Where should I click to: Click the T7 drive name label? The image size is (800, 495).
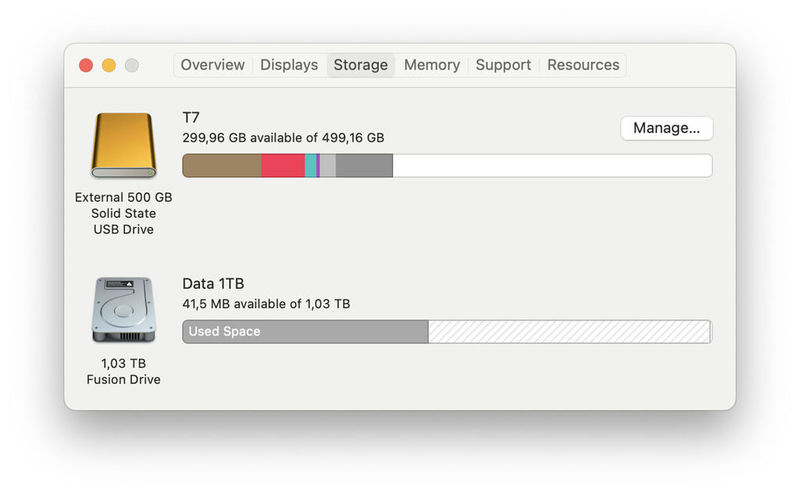pyautogui.click(x=191, y=118)
